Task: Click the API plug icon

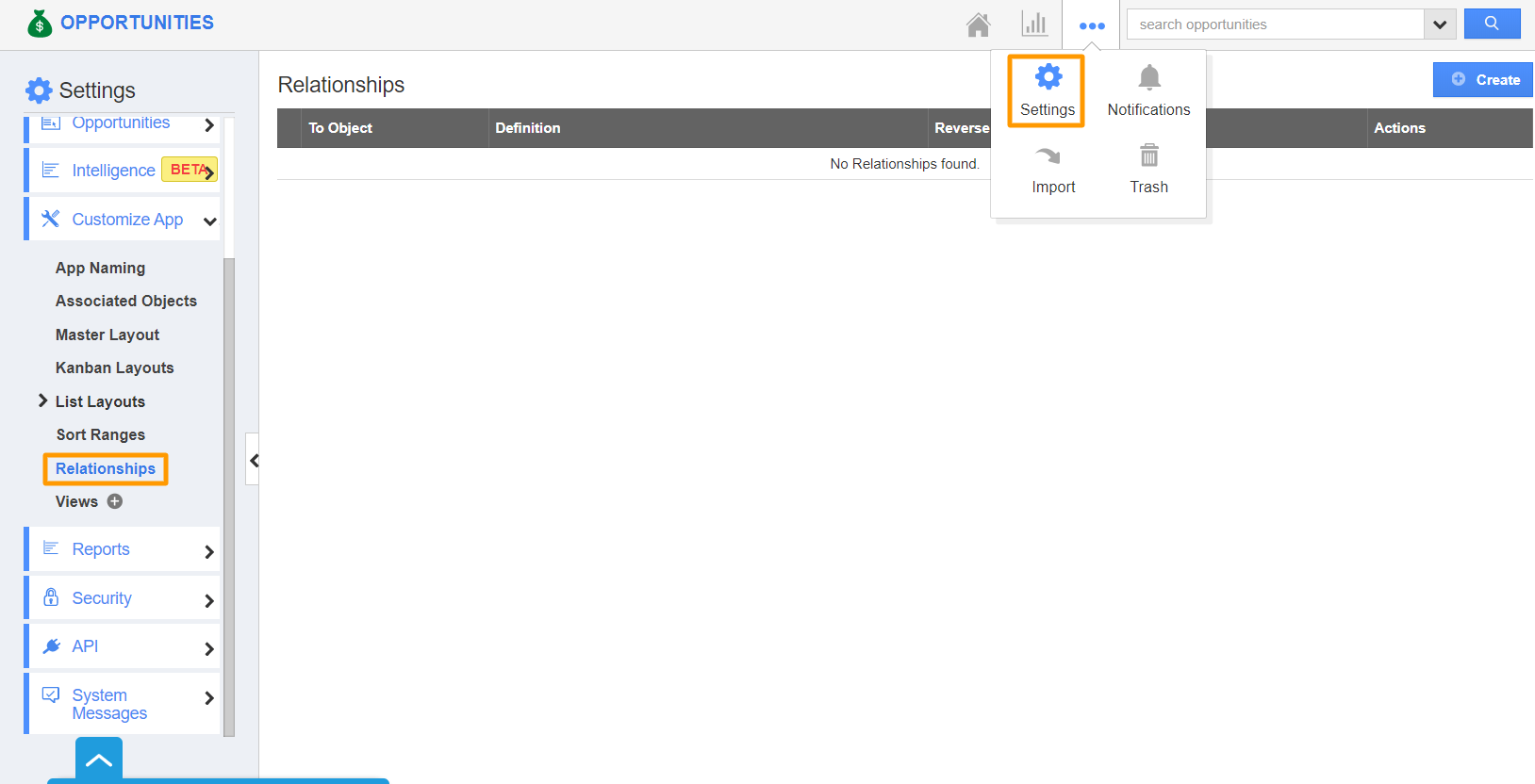Action: [x=51, y=645]
